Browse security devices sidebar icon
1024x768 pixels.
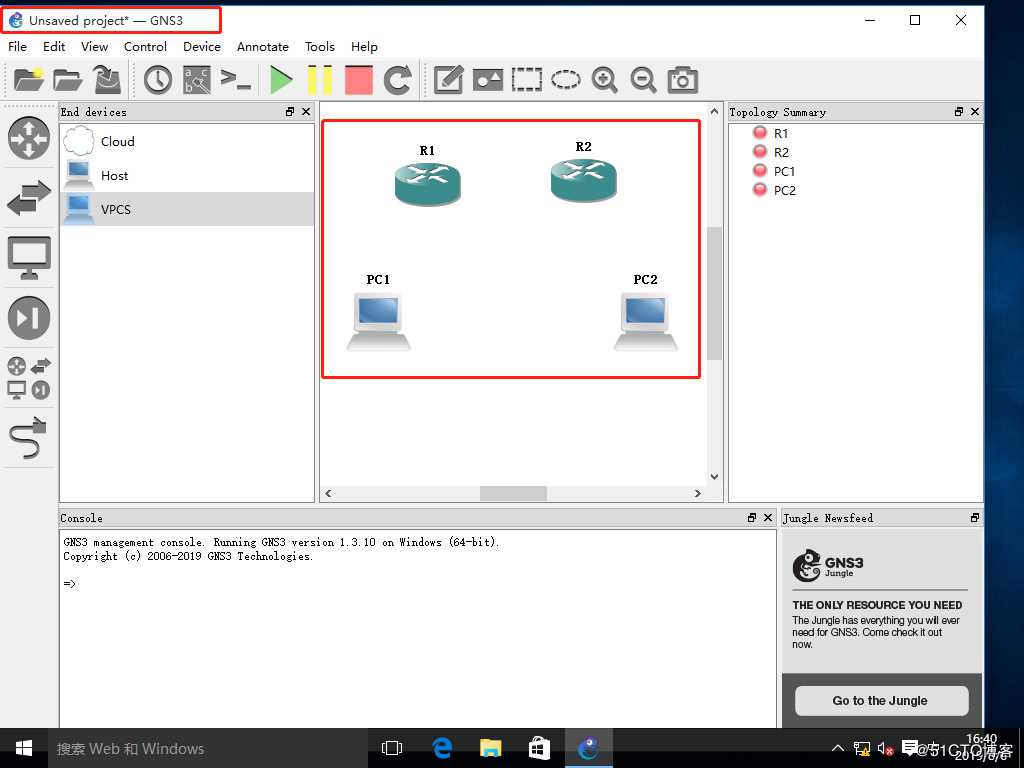point(29,318)
